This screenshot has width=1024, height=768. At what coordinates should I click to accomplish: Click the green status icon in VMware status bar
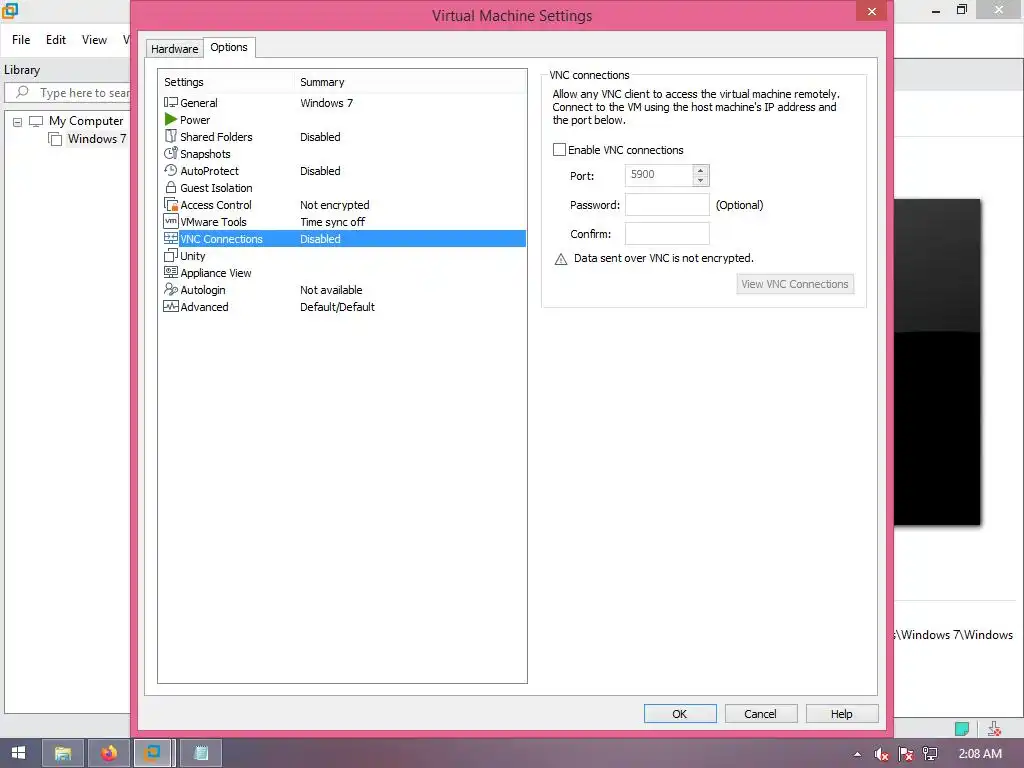961,728
